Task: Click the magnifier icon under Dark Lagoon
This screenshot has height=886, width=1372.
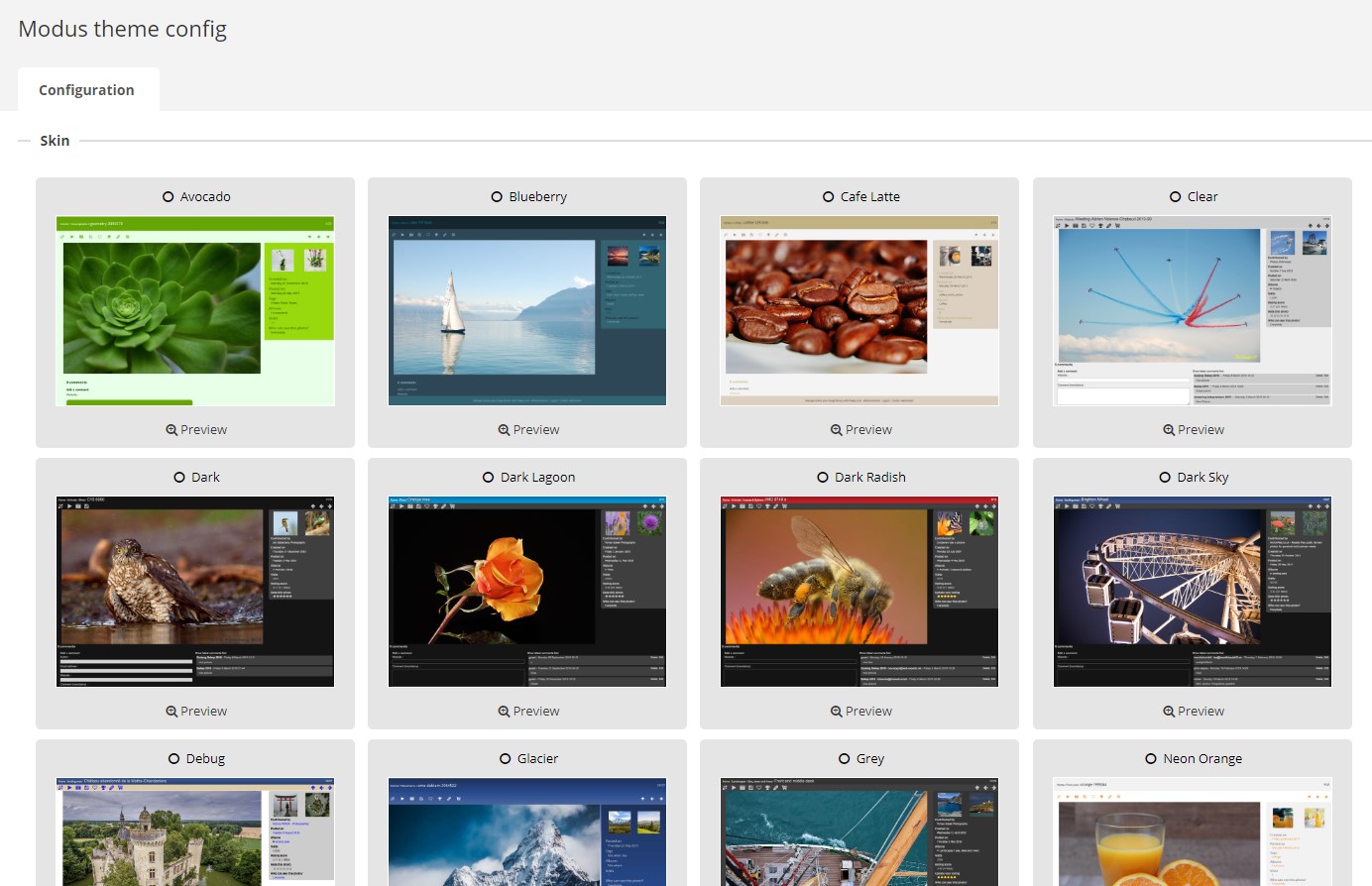Action: pyautogui.click(x=504, y=712)
